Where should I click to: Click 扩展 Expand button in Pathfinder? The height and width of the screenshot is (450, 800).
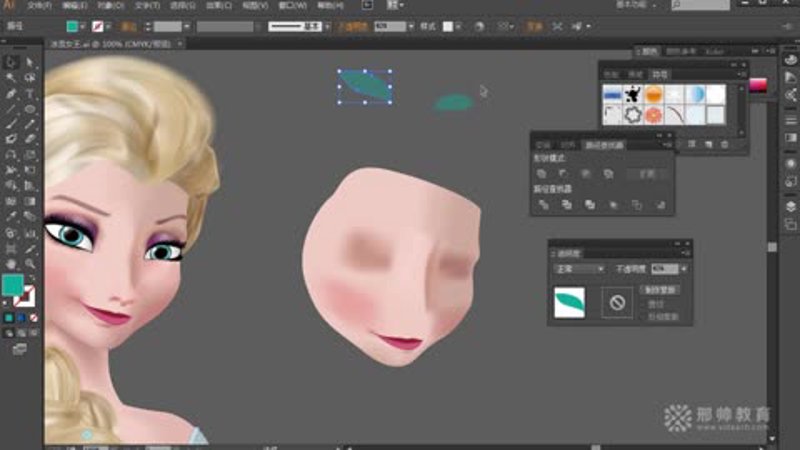(647, 174)
